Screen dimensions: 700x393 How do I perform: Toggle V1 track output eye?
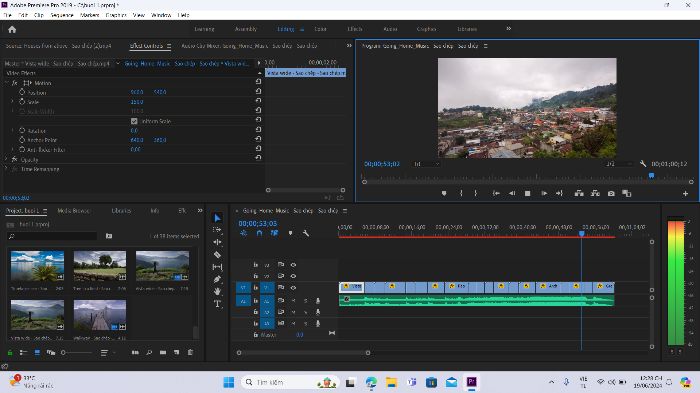(293, 288)
